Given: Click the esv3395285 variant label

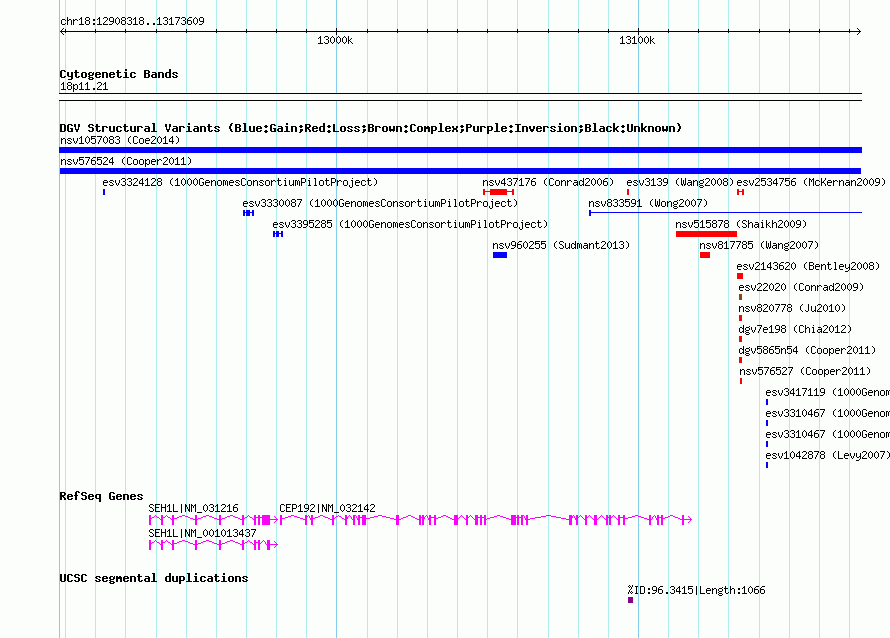Looking at the screenshot, I should point(410,224).
